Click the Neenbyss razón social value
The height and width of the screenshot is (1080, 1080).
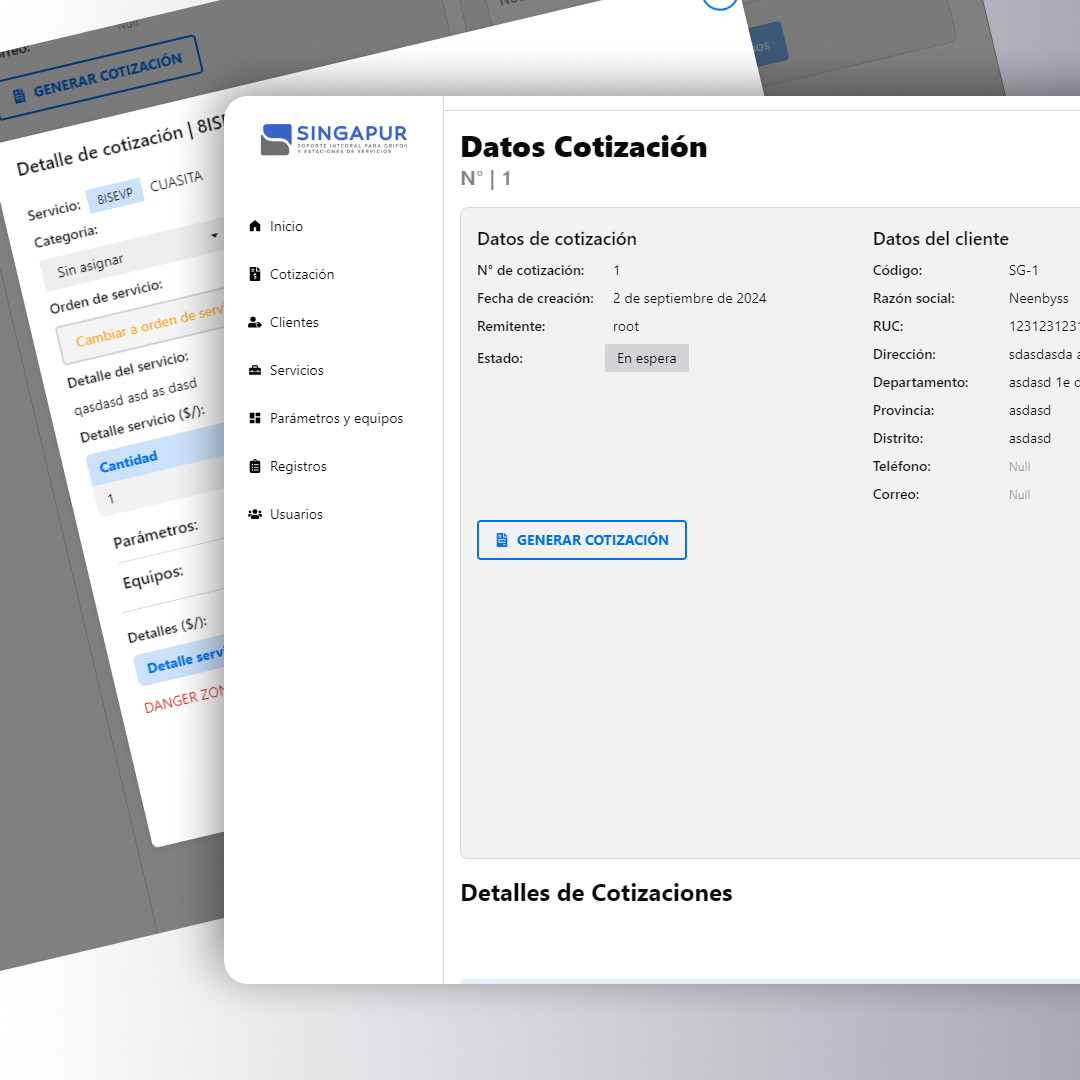tap(1038, 298)
